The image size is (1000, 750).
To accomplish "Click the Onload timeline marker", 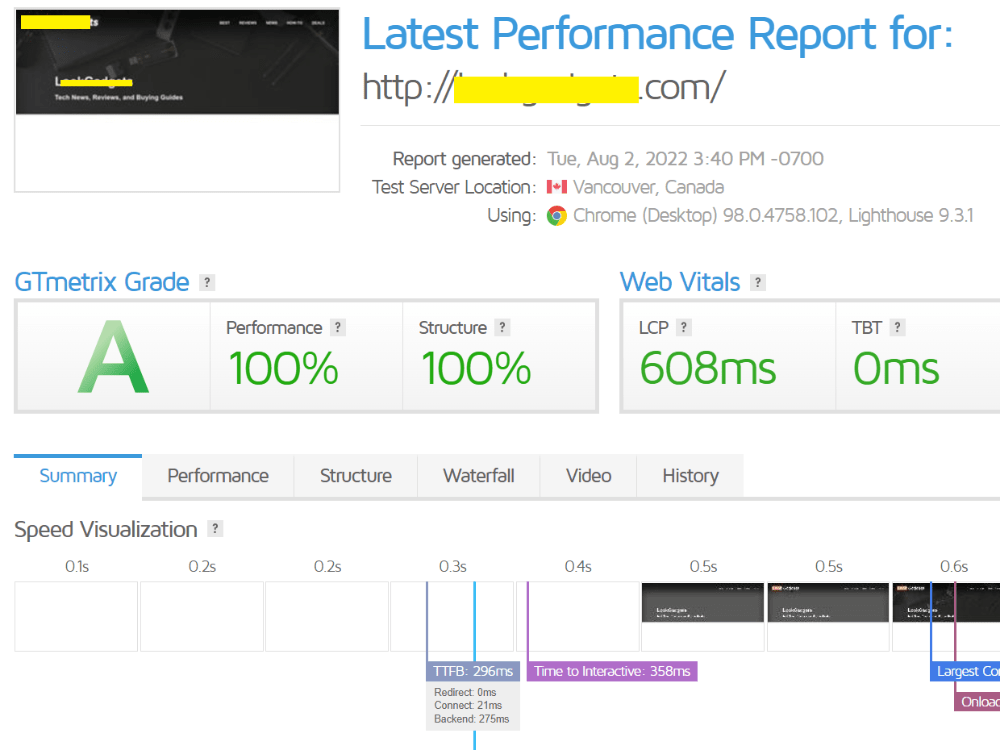I will click(977, 702).
